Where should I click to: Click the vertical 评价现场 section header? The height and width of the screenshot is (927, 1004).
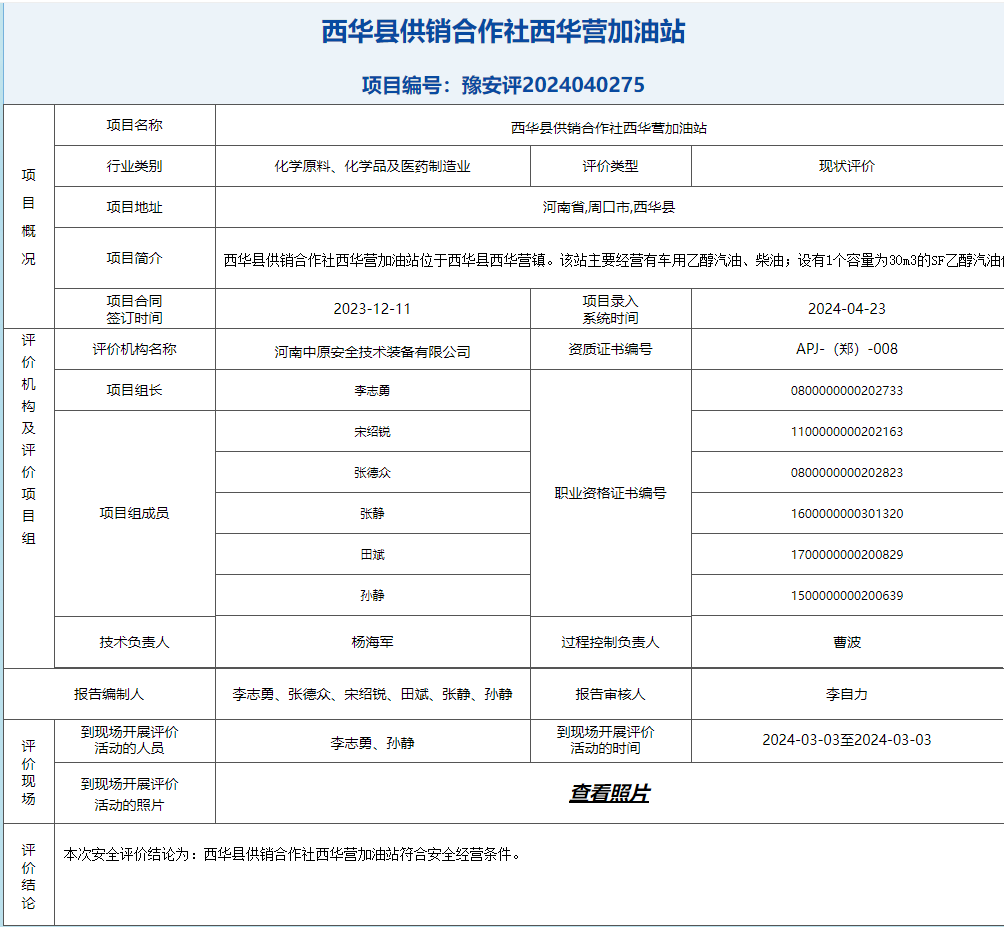click(29, 772)
